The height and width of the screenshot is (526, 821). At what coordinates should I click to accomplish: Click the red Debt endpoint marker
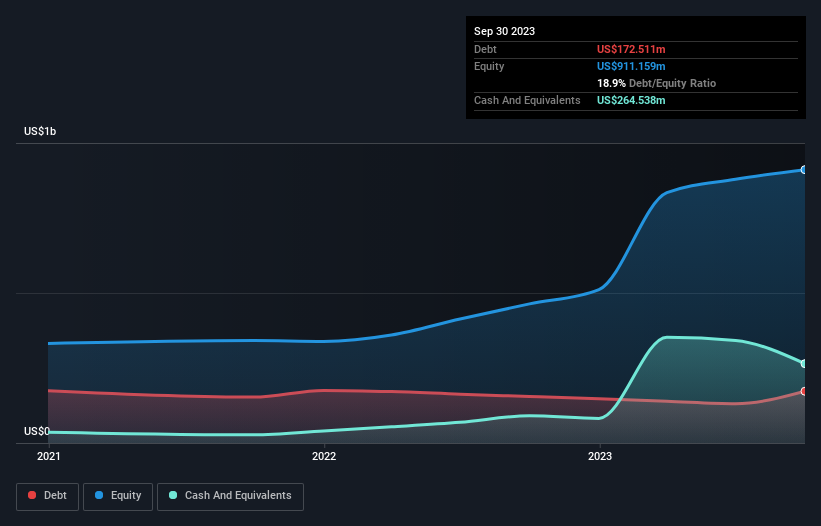pyautogui.click(x=804, y=391)
